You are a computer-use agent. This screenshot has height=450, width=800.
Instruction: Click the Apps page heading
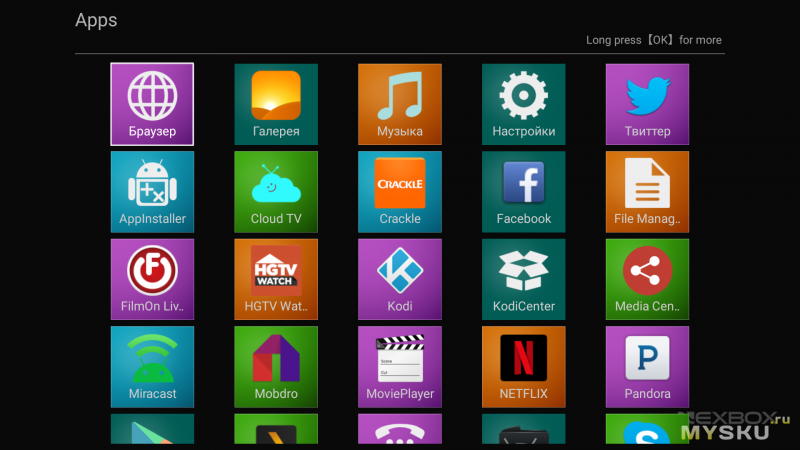pos(96,20)
